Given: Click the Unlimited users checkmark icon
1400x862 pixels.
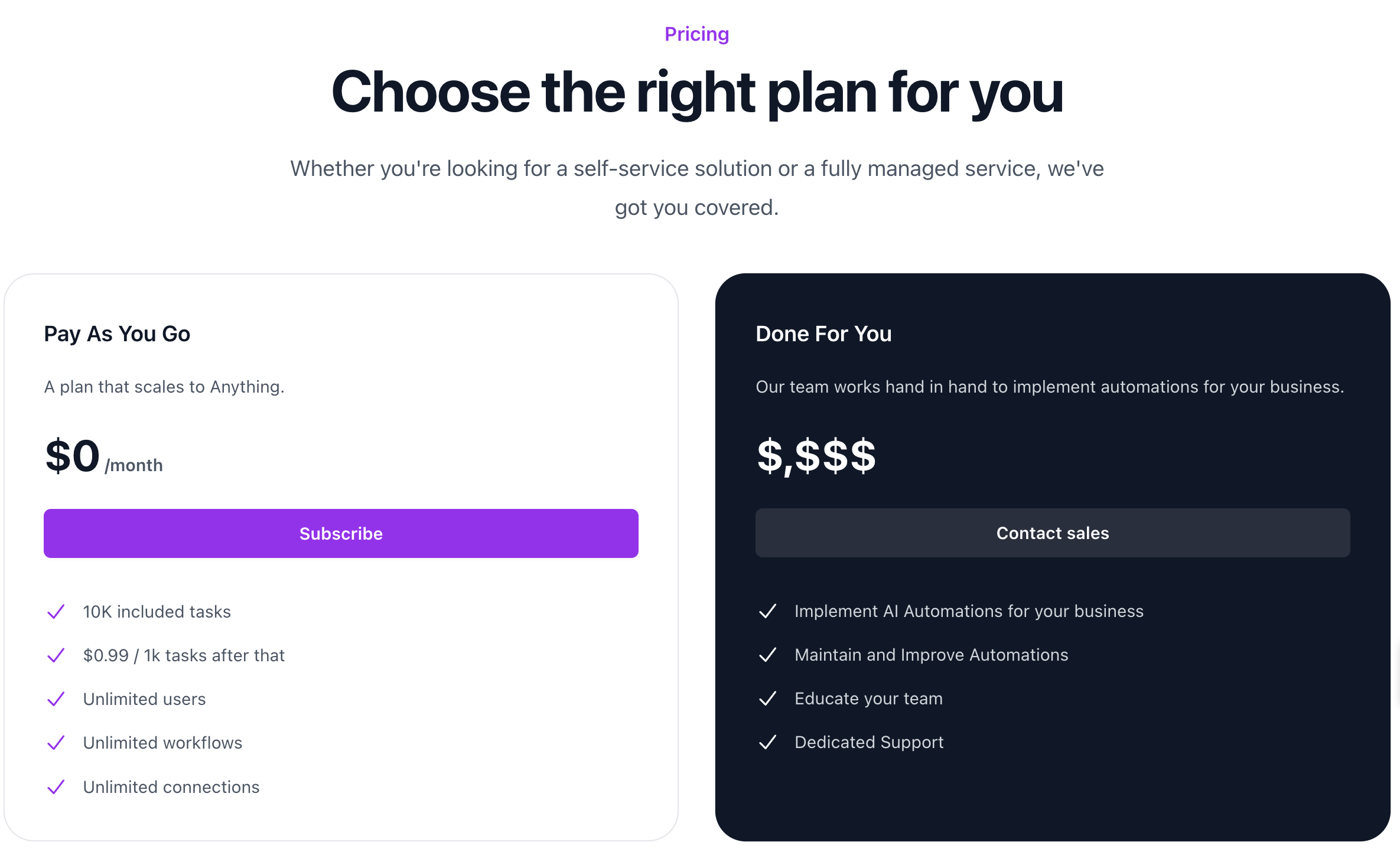Looking at the screenshot, I should (x=56, y=699).
